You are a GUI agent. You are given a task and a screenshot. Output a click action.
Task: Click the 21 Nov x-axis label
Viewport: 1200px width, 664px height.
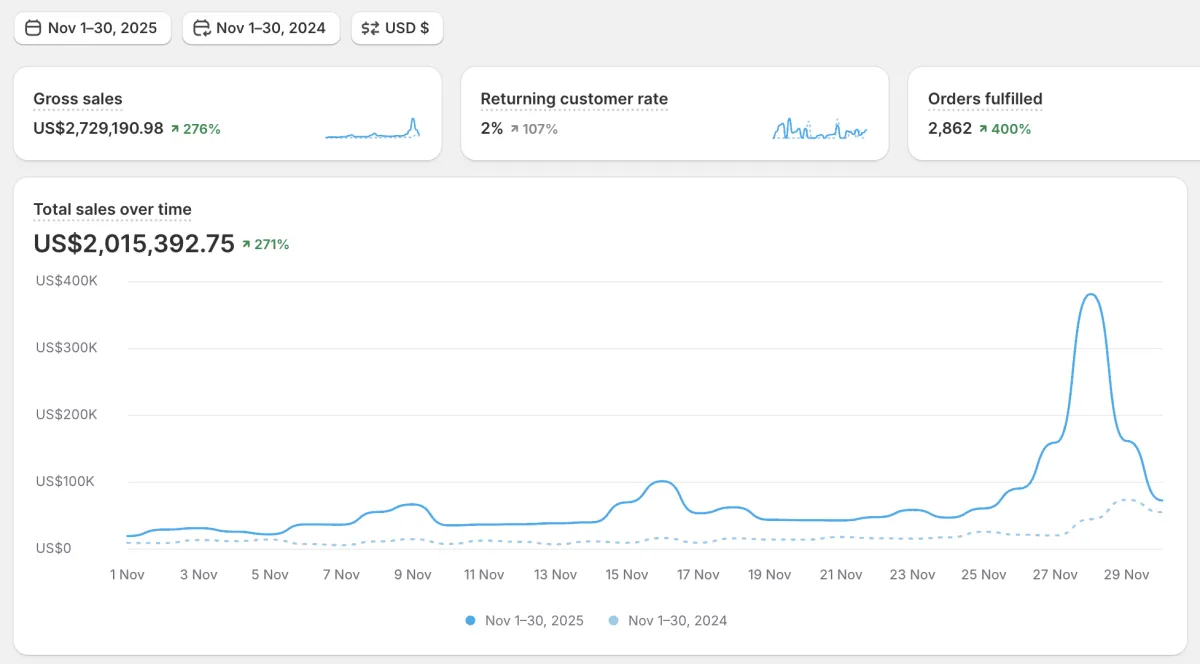(840, 574)
